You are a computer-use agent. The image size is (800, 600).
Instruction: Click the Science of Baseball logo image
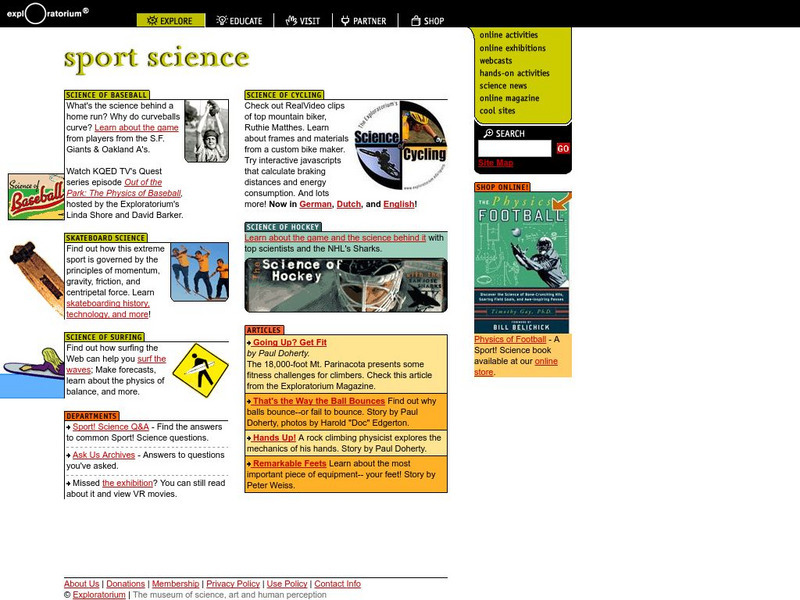click(x=36, y=196)
